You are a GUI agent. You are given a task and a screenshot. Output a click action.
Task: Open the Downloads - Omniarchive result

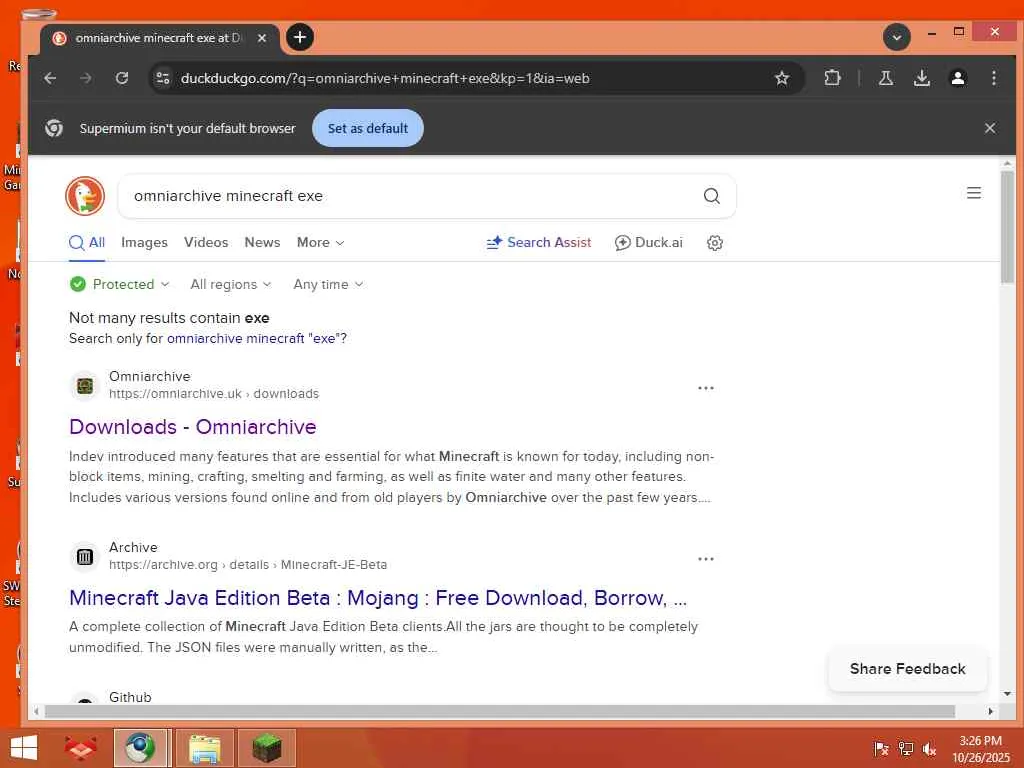coord(193,426)
